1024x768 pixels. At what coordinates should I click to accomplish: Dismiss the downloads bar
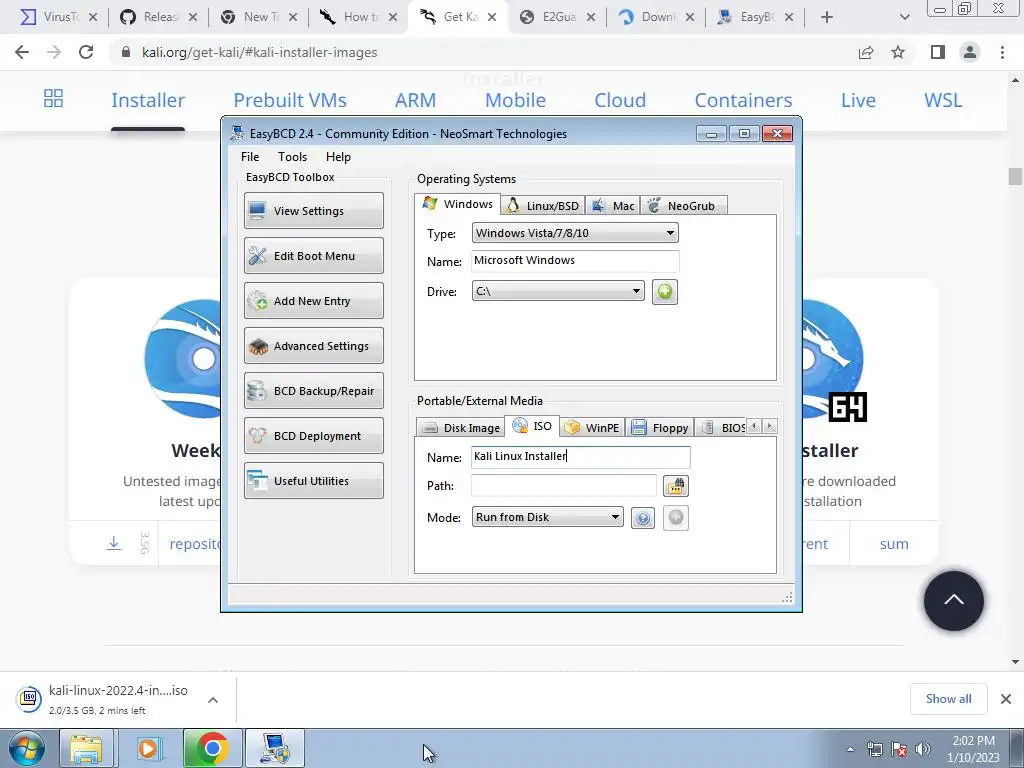[1006, 699]
